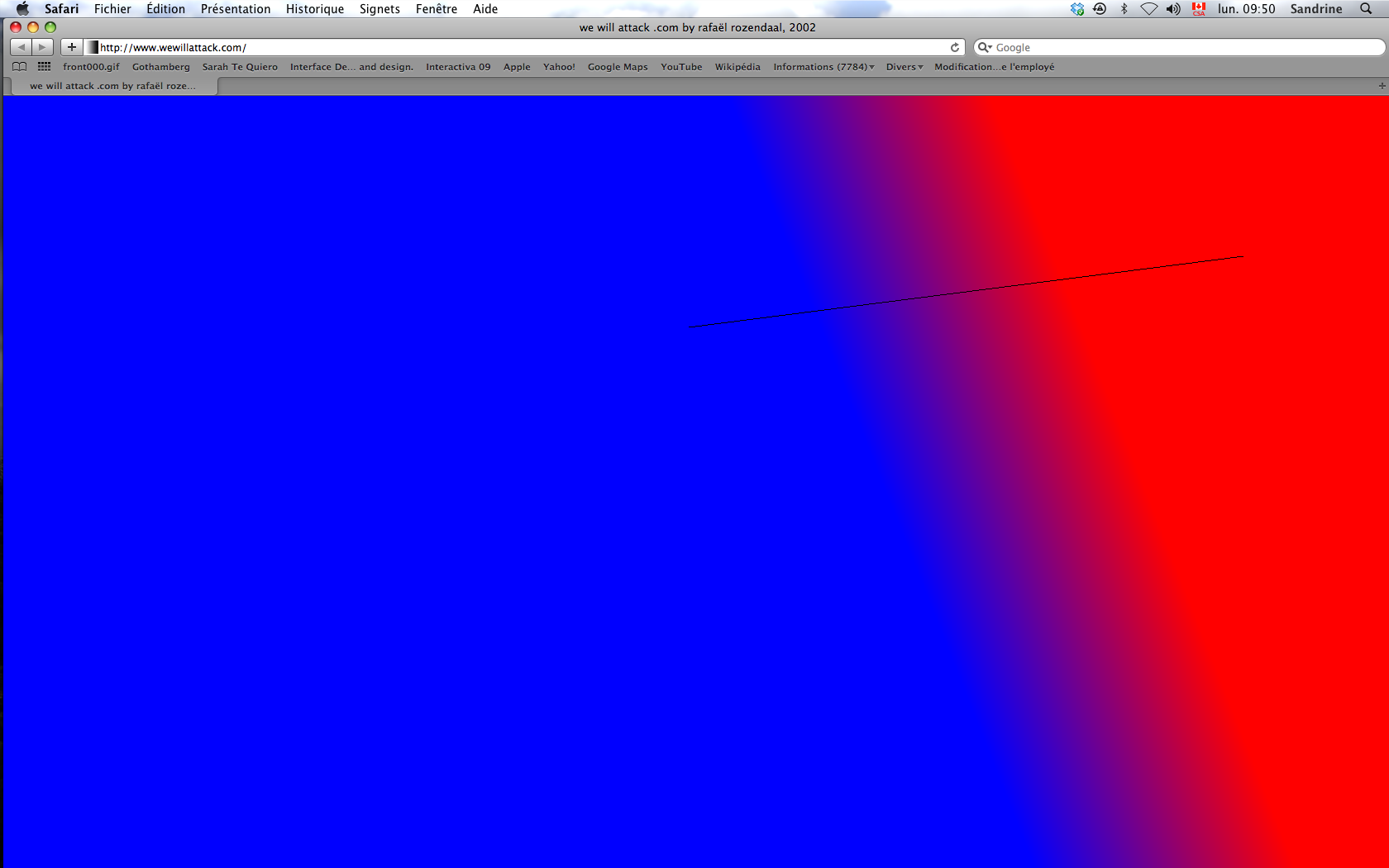Zoom the window with the green button
The image size is (1389, 868).
[50, 27]
